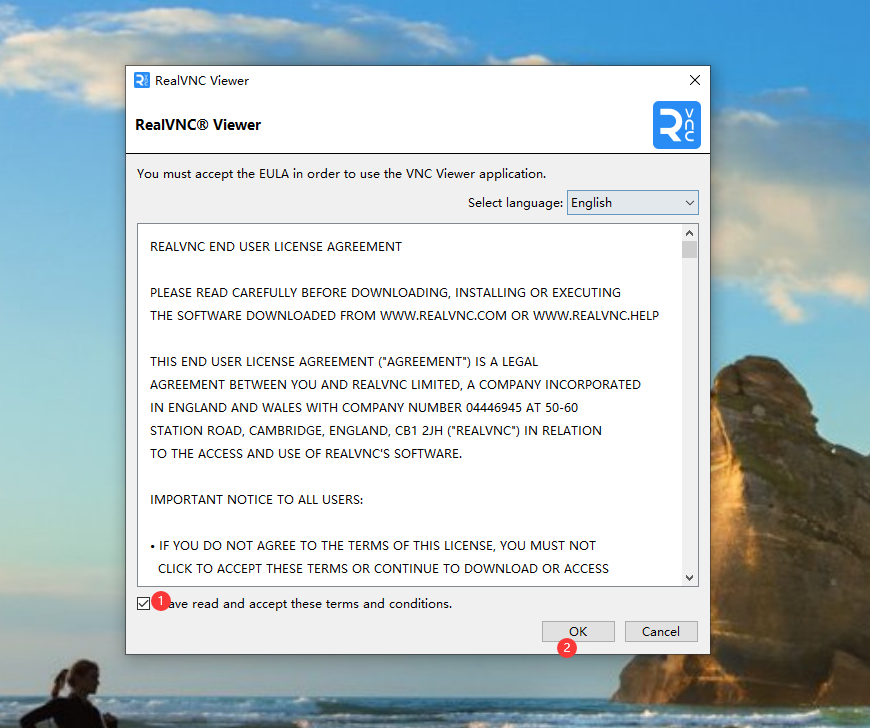Click the RealVNC title bar app icon
This screenshot has height=728, width=870.
click(141, 80)
